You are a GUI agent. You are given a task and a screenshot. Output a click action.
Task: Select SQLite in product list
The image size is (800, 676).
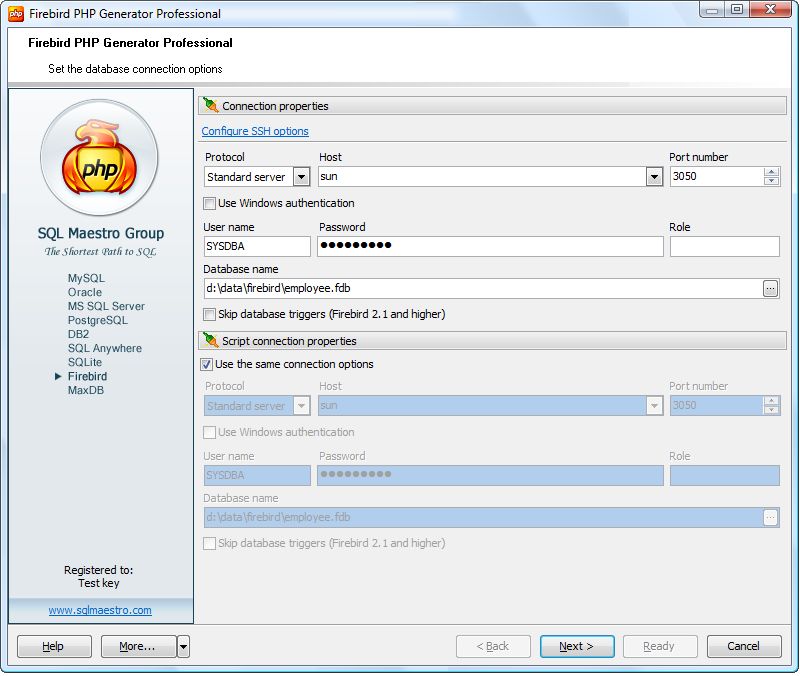click(85, 362)
